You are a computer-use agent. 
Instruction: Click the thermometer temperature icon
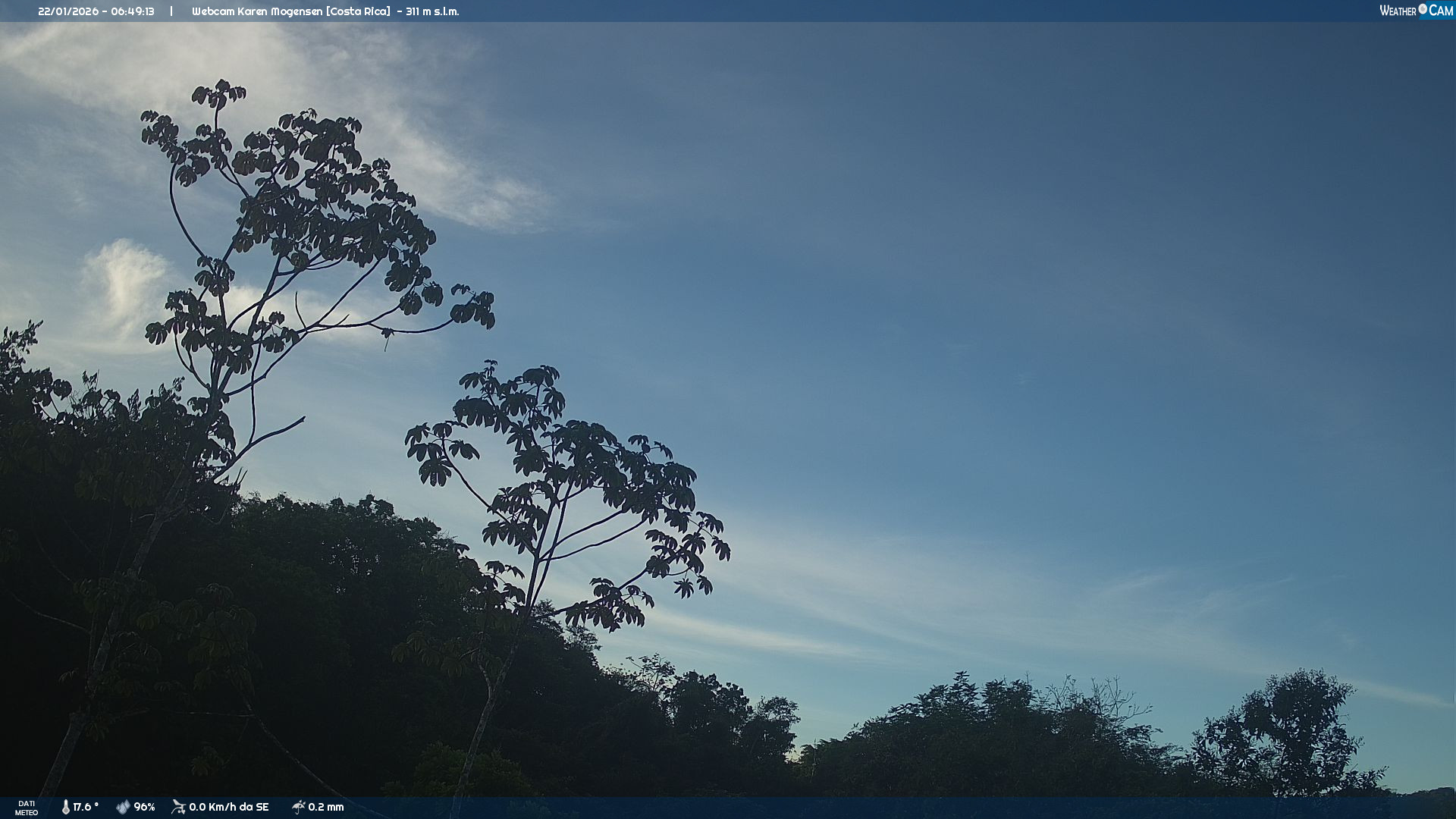(66, 807)
